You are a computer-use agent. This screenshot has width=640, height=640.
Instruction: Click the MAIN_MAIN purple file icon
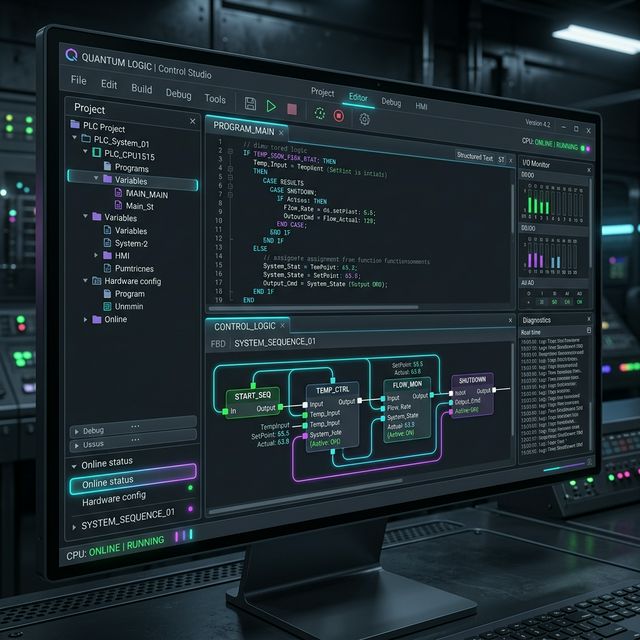point(118,192)
